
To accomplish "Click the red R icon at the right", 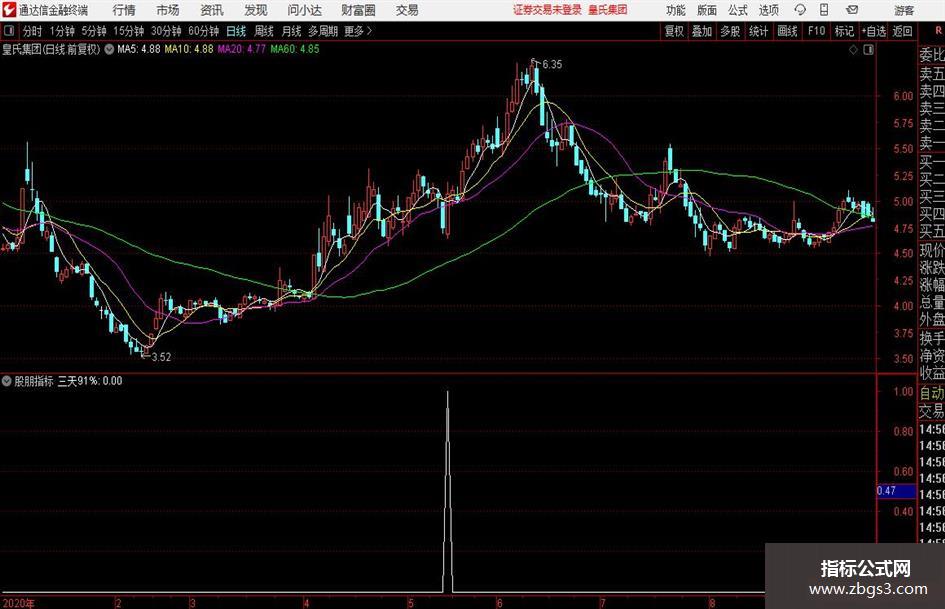I will tap(938, 31).
